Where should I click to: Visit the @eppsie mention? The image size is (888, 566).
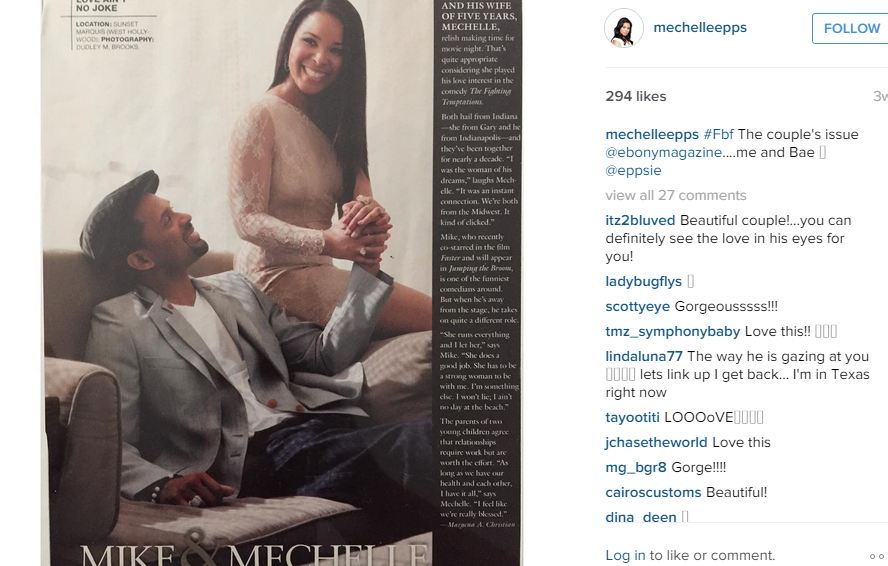[633, 171]
